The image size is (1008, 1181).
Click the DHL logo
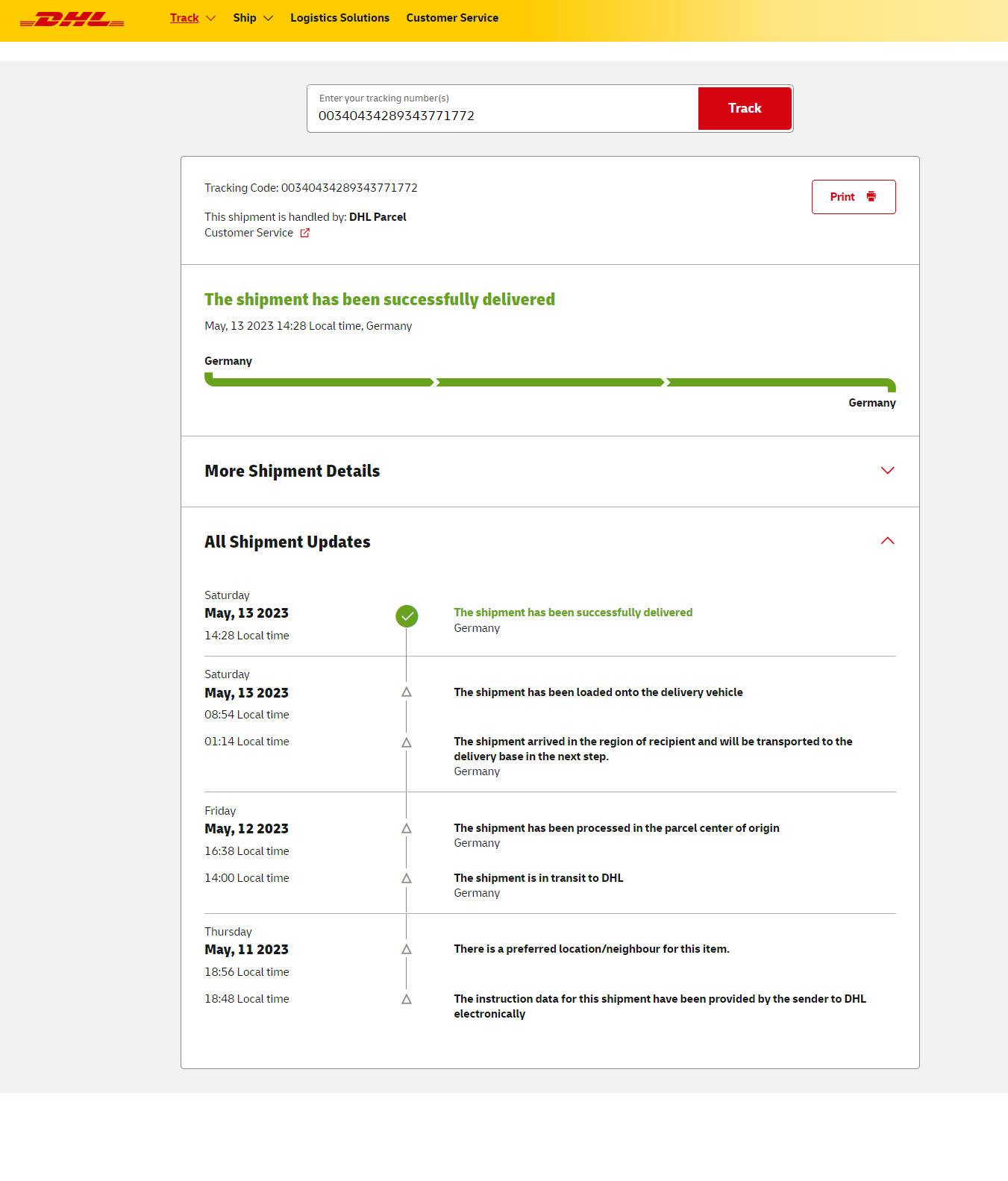(x=72, y=19)
